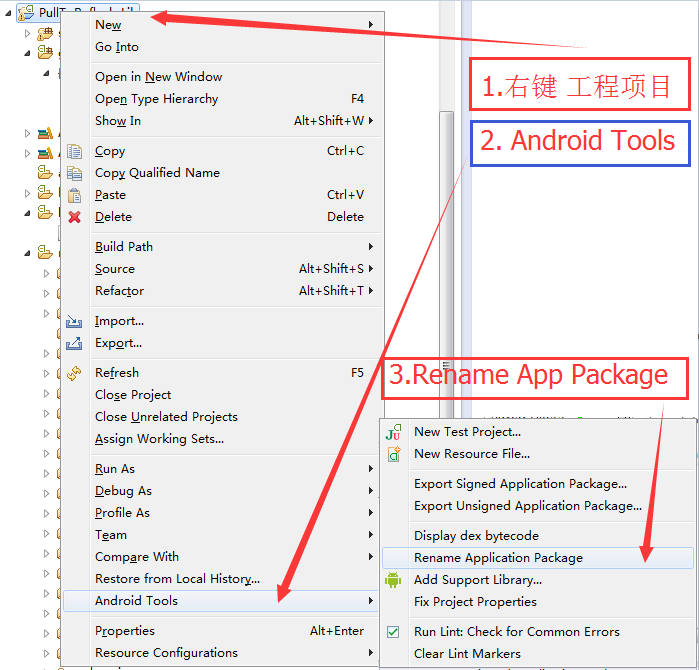This screenshot has height=670, width=699.
Task: Select Close Project
Action: coord(223,395)
